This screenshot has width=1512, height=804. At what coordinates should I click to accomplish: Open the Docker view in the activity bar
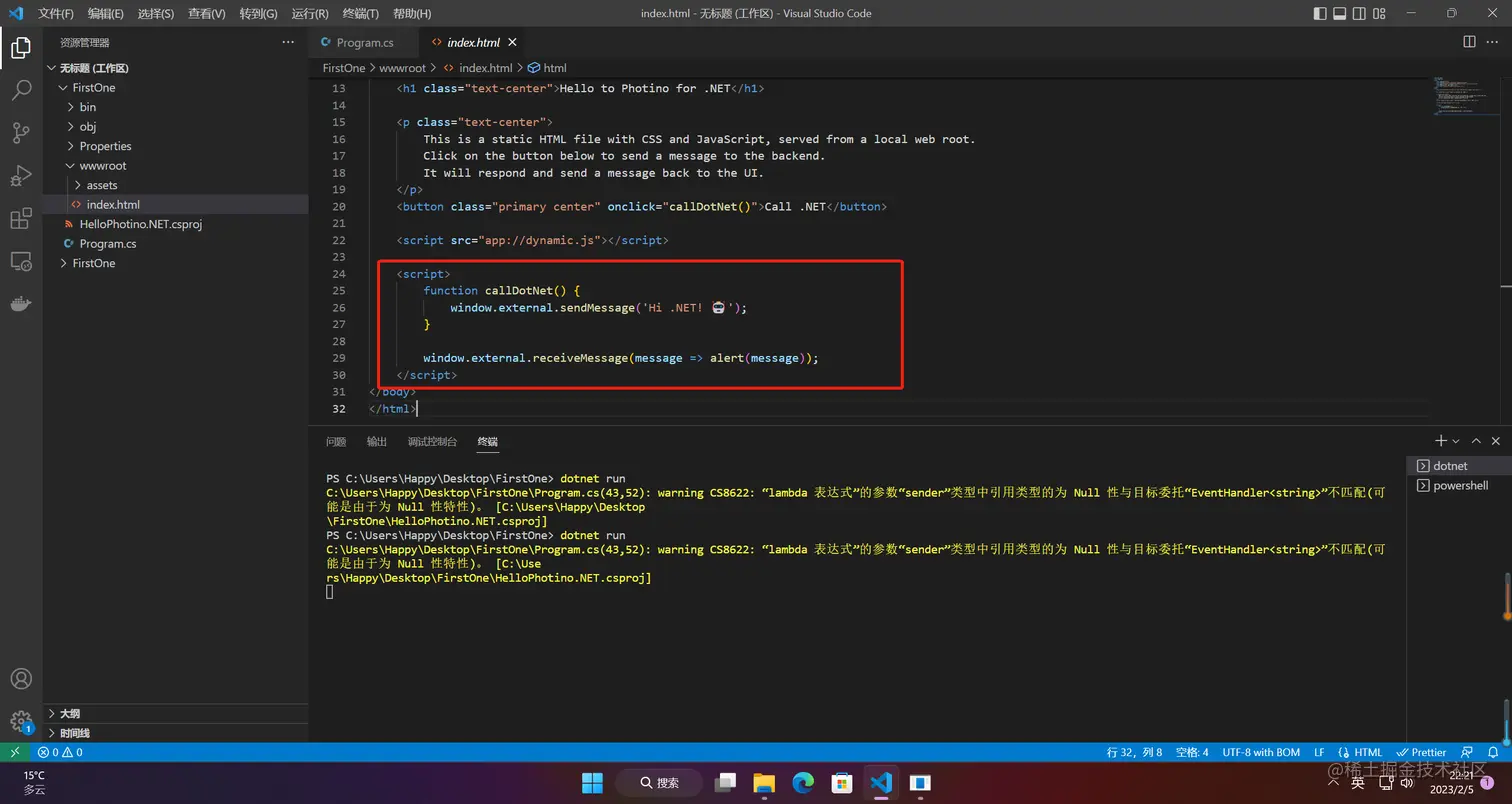[x=21, y=304]
